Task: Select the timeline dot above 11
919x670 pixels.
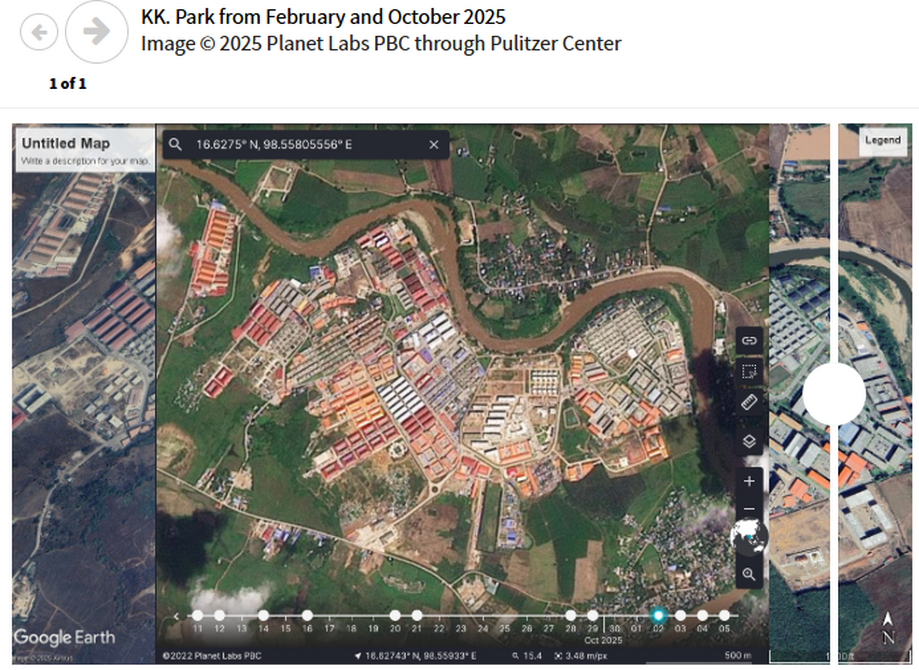Action: [198, 615]
